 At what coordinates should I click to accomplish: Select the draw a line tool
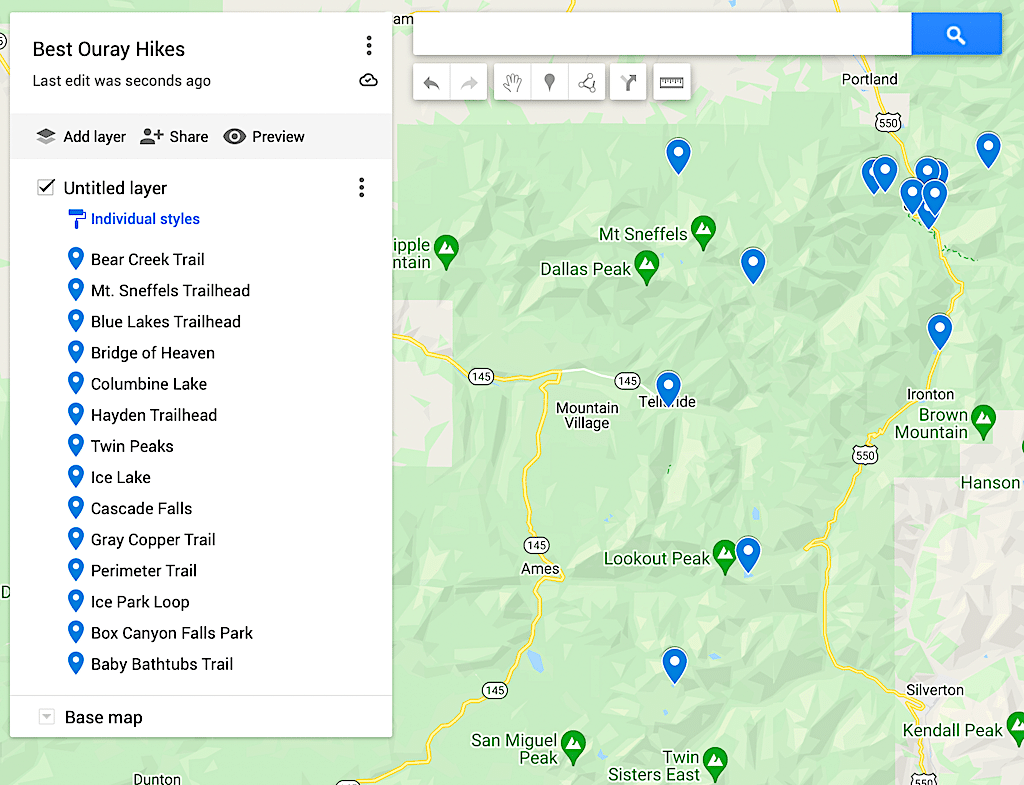coord(587,83)
